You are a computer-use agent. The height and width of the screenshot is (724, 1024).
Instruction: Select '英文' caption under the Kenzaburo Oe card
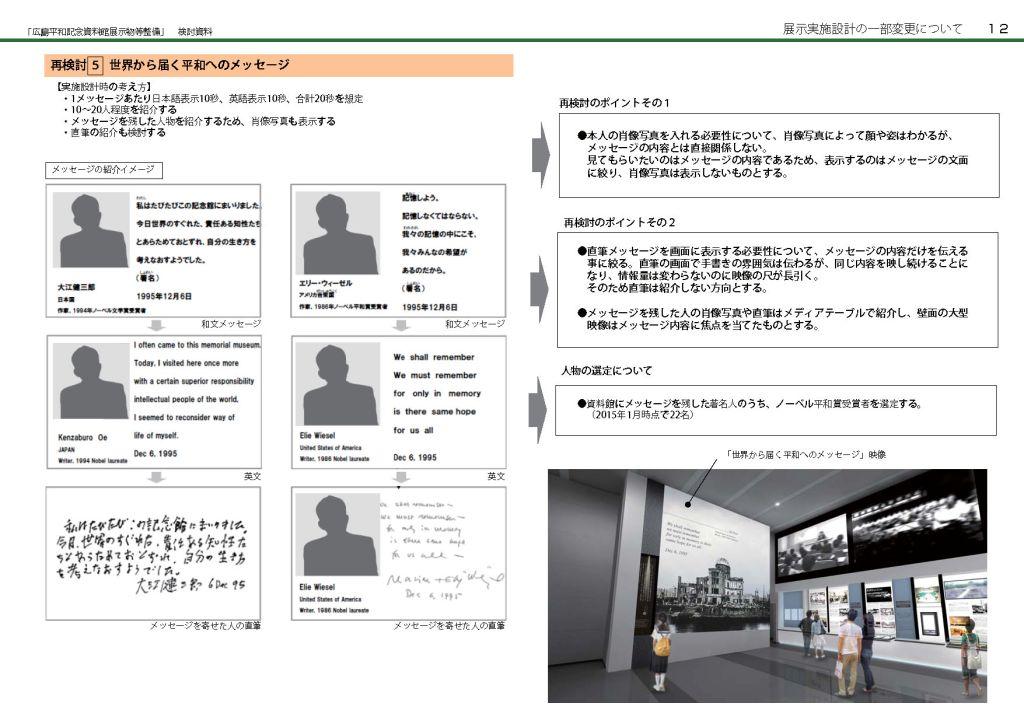point(252,477)
